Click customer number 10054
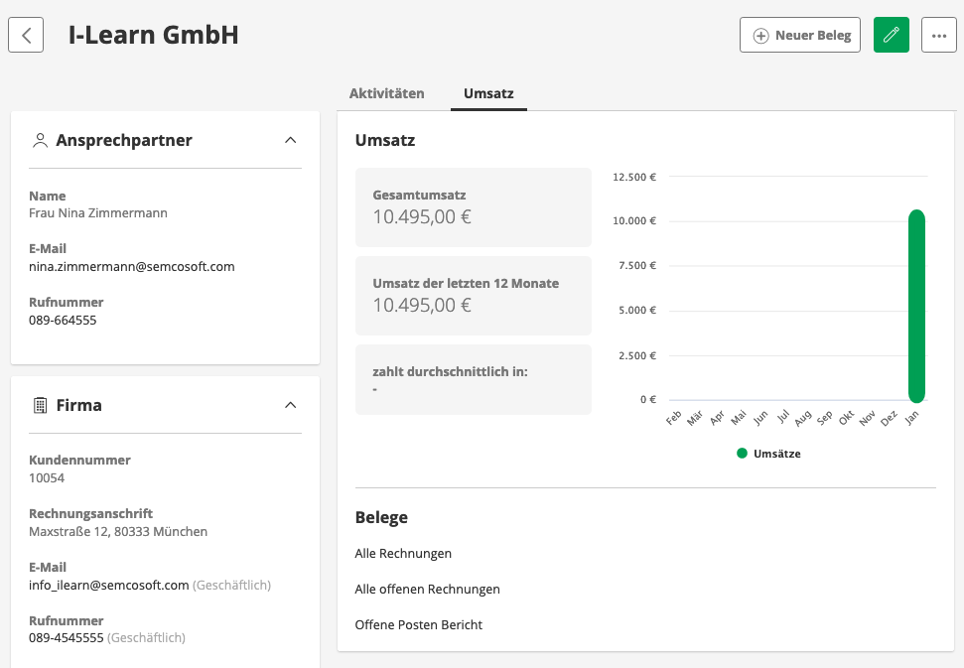Image resolution: width=964 pixels, height=668 pixels. coord(47,478)
